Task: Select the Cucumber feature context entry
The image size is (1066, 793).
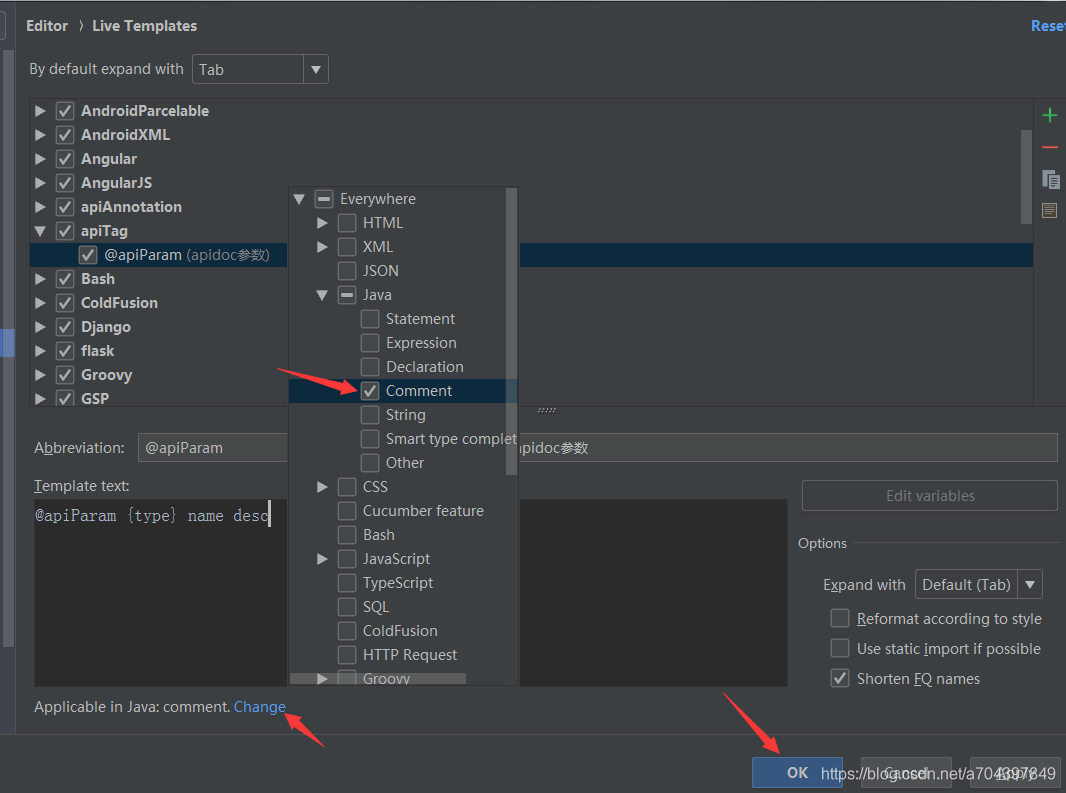Action: (x=423, y=511)
